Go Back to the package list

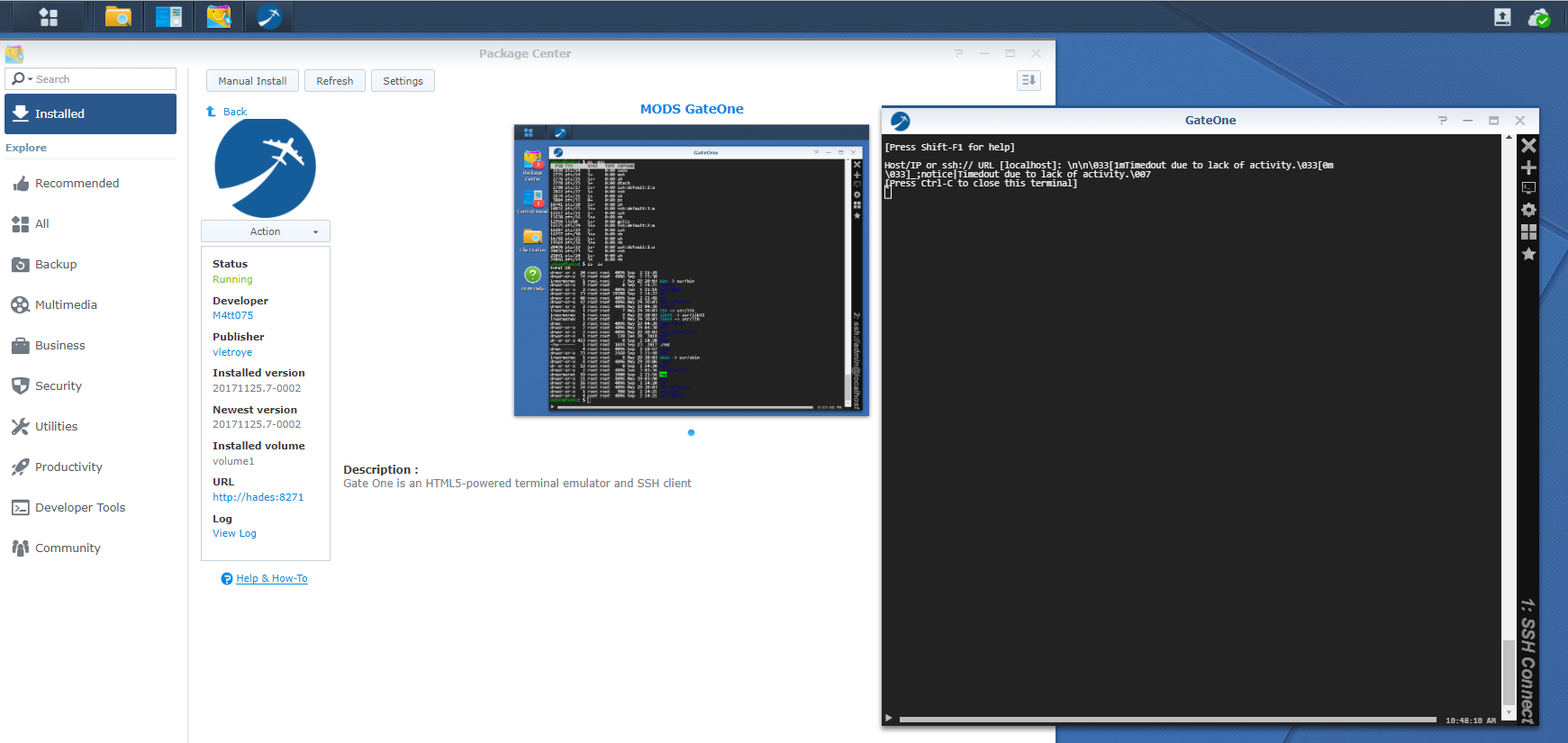(x=234, y=112)
